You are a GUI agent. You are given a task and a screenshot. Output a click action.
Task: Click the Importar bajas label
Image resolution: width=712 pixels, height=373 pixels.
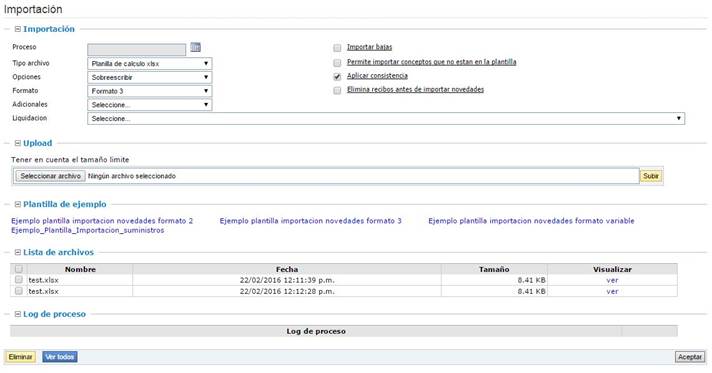369,47
